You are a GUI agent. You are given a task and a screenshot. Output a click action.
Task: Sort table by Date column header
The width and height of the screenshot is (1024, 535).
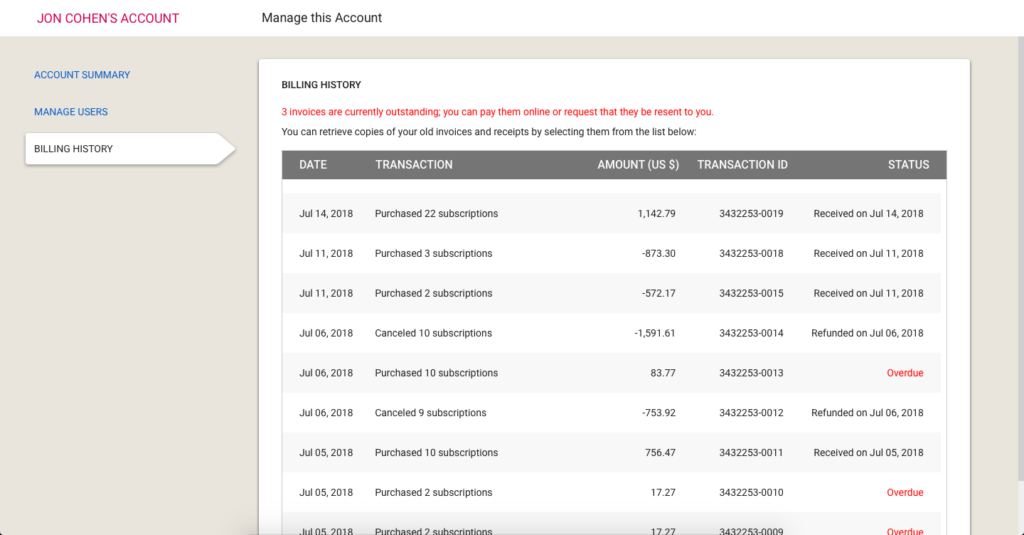[313, 165]
